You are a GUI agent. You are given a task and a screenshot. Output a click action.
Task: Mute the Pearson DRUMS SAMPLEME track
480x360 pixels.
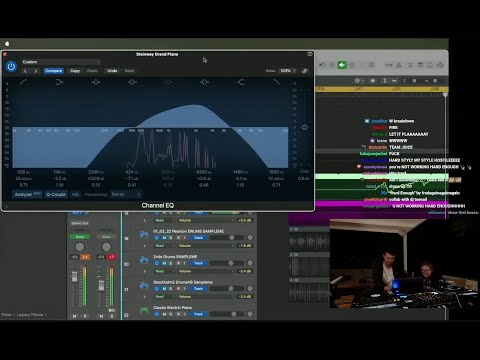click(164, 238)
